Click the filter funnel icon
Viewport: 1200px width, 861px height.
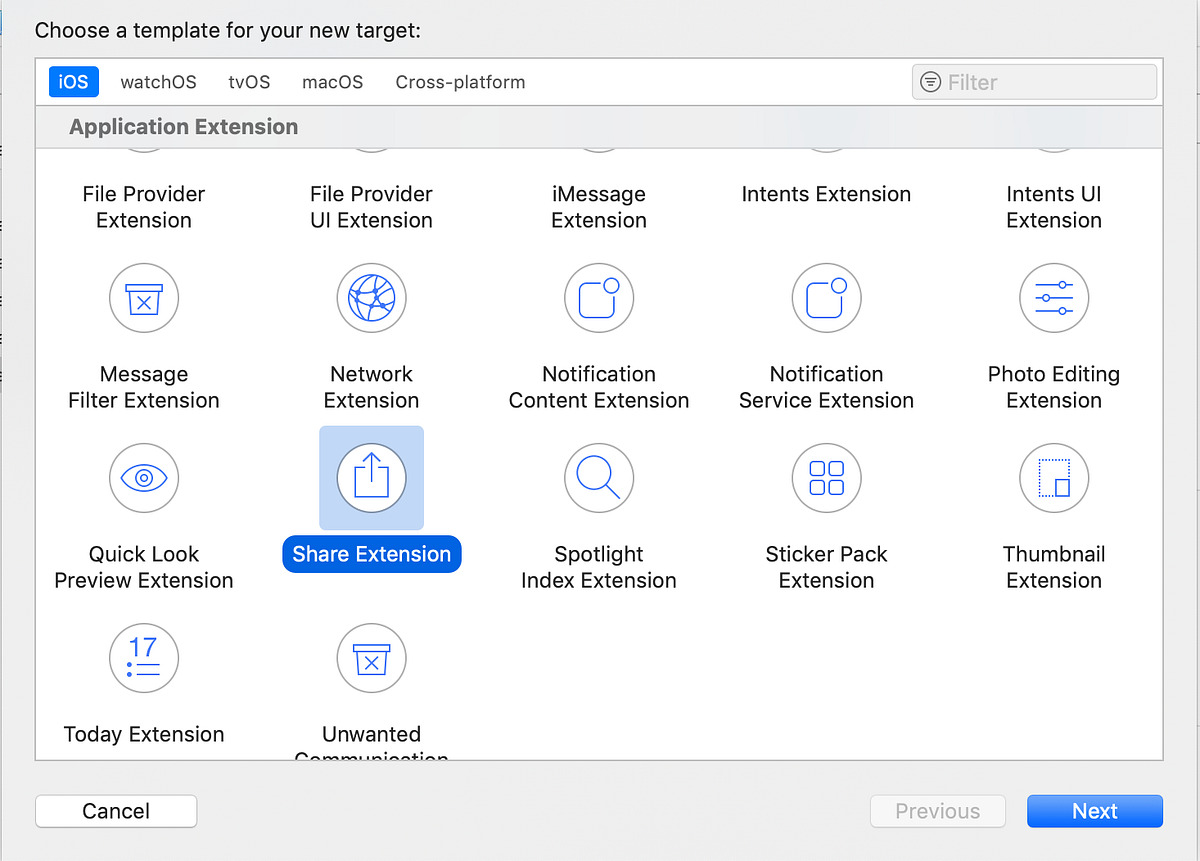tap(932, 82)
